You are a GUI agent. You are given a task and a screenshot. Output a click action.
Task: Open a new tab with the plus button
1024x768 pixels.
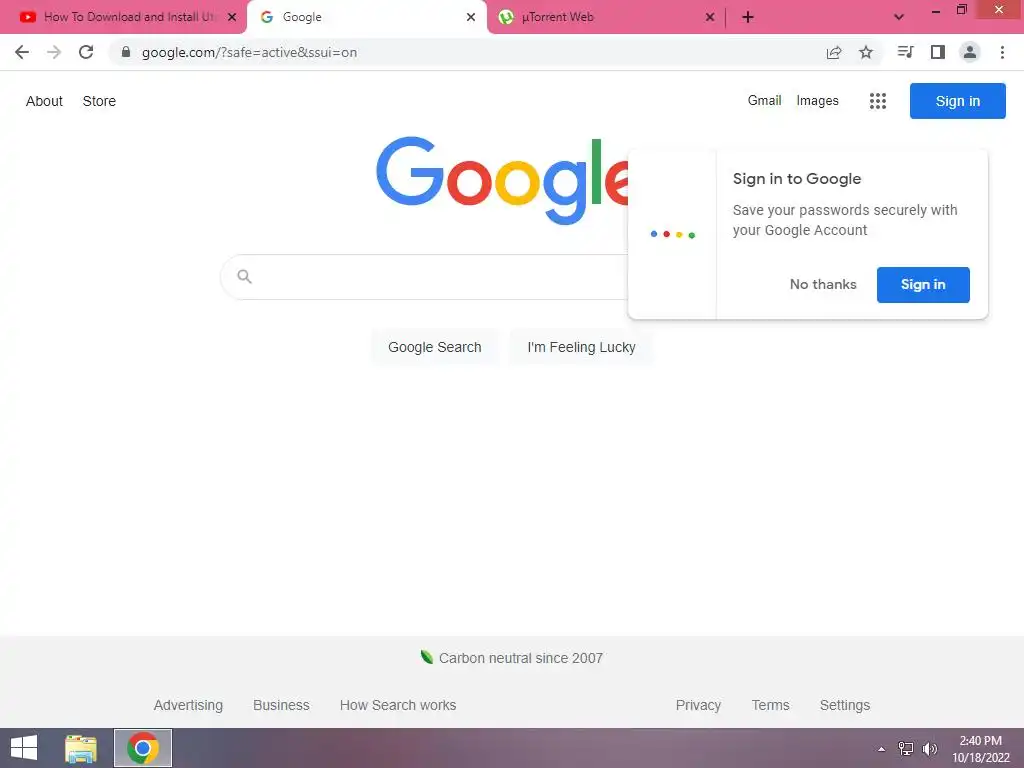pos(748,17)
